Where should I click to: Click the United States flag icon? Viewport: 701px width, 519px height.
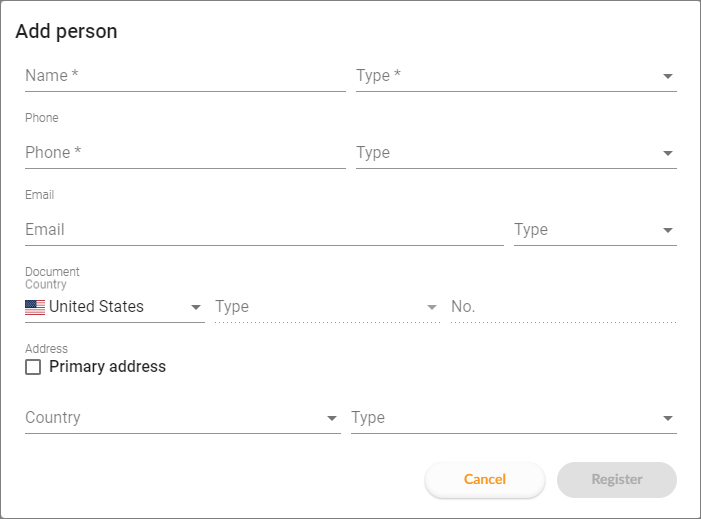click(35, 307)
